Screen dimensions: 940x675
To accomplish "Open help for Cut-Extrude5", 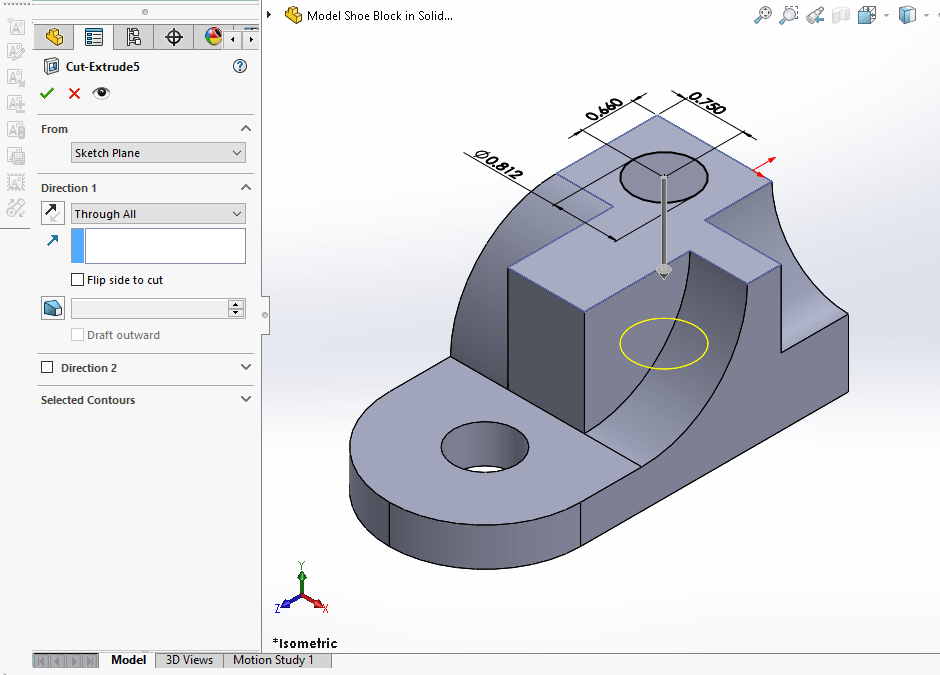I will [239, 67].
